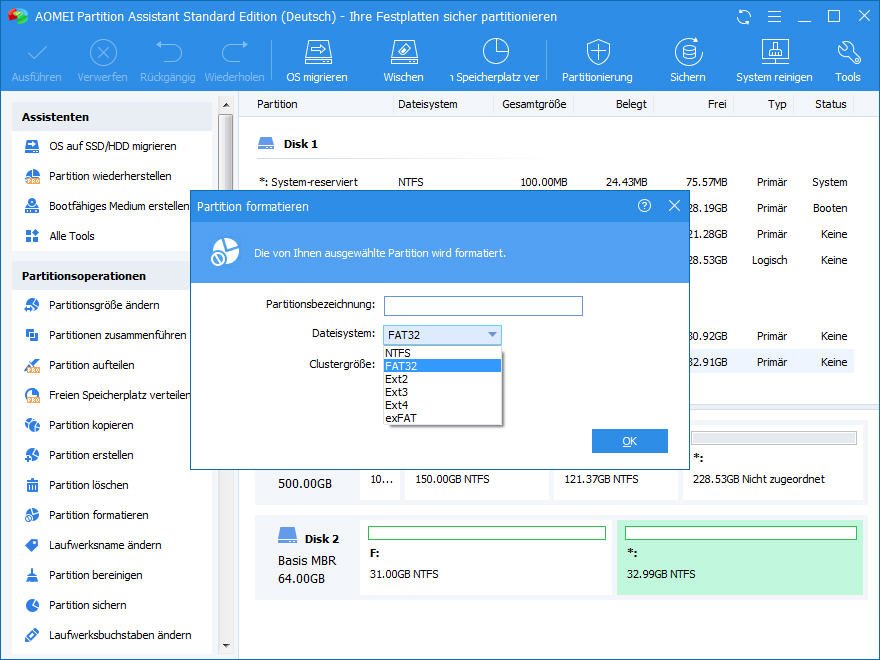Open Partition wiederherstellen in the sidebar
Screen dimensions: 880x660
point(98,176)
